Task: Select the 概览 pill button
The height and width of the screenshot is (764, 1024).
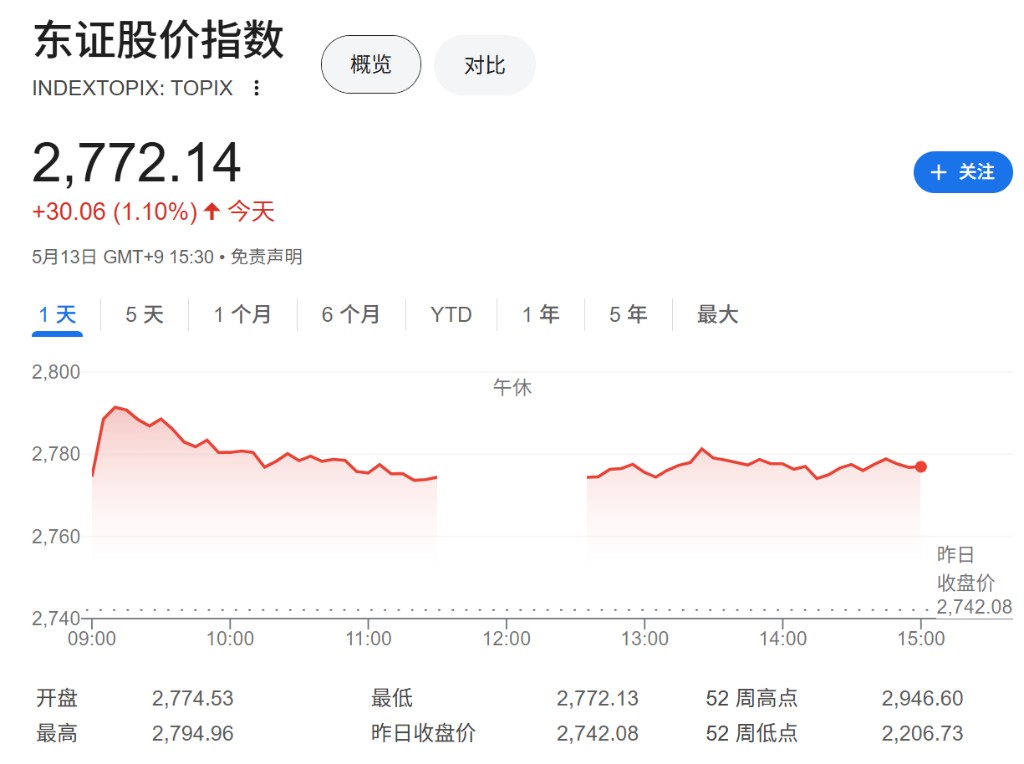Action: pos(371,65)
